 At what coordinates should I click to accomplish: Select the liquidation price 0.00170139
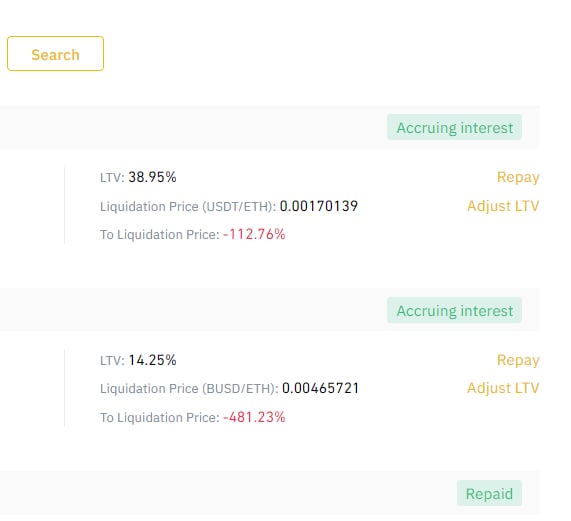click(319, 206)
